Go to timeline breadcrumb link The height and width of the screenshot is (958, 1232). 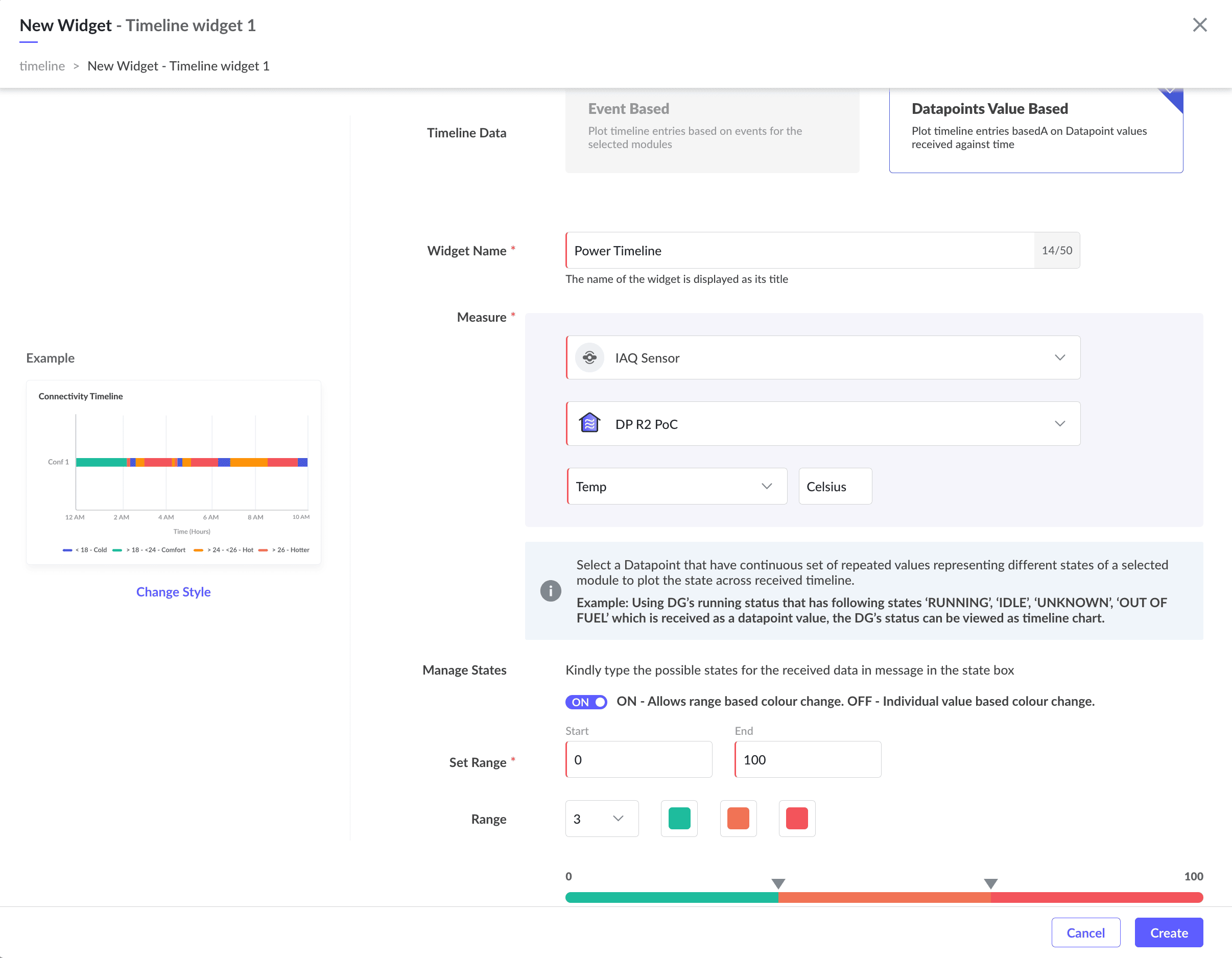42,66
